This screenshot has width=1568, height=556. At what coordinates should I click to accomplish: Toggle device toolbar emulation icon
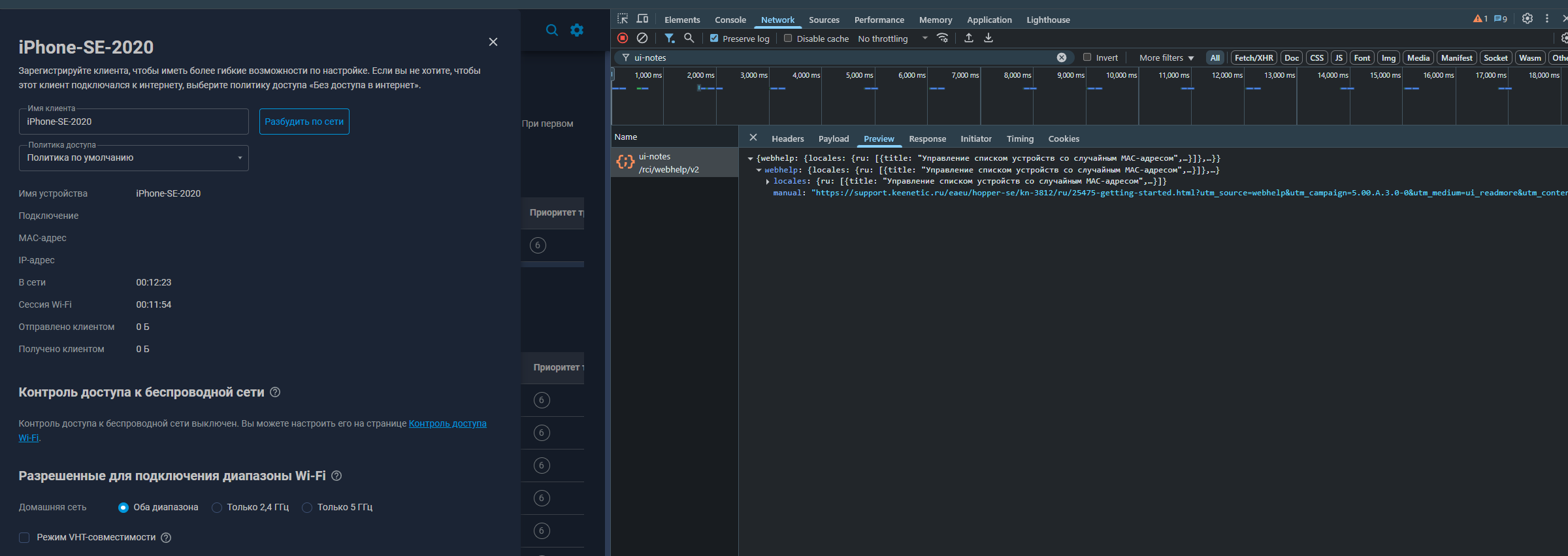[x=642, y=19]
